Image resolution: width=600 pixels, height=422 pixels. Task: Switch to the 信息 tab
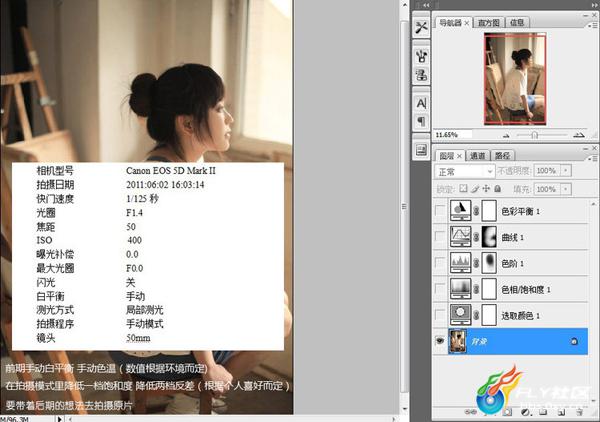click(517, 23)
